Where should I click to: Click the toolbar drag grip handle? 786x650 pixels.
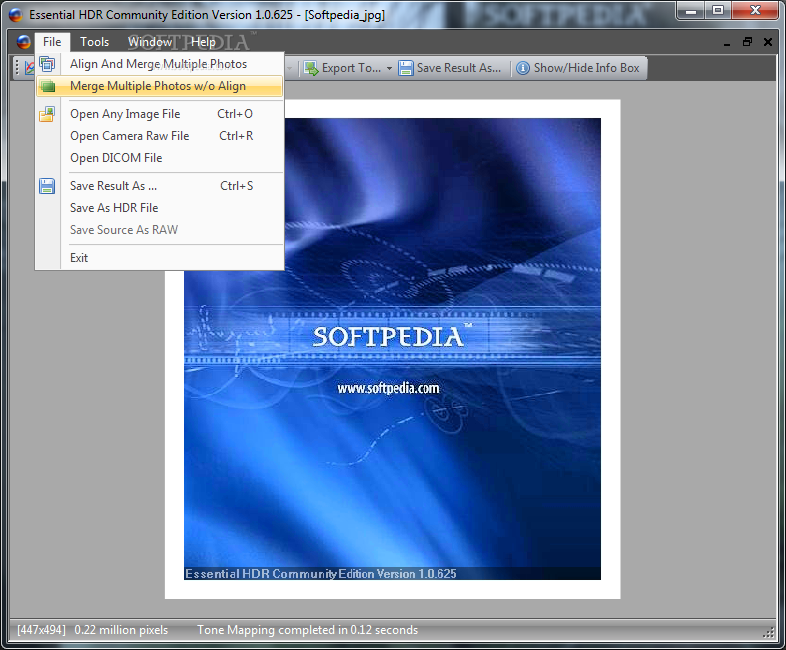point(17,68)
